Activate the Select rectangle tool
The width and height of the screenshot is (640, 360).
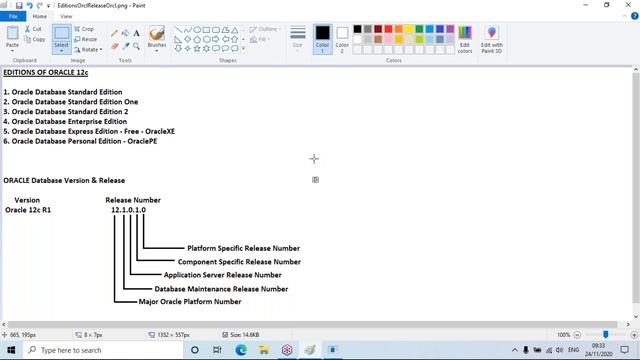click(62, 34)
